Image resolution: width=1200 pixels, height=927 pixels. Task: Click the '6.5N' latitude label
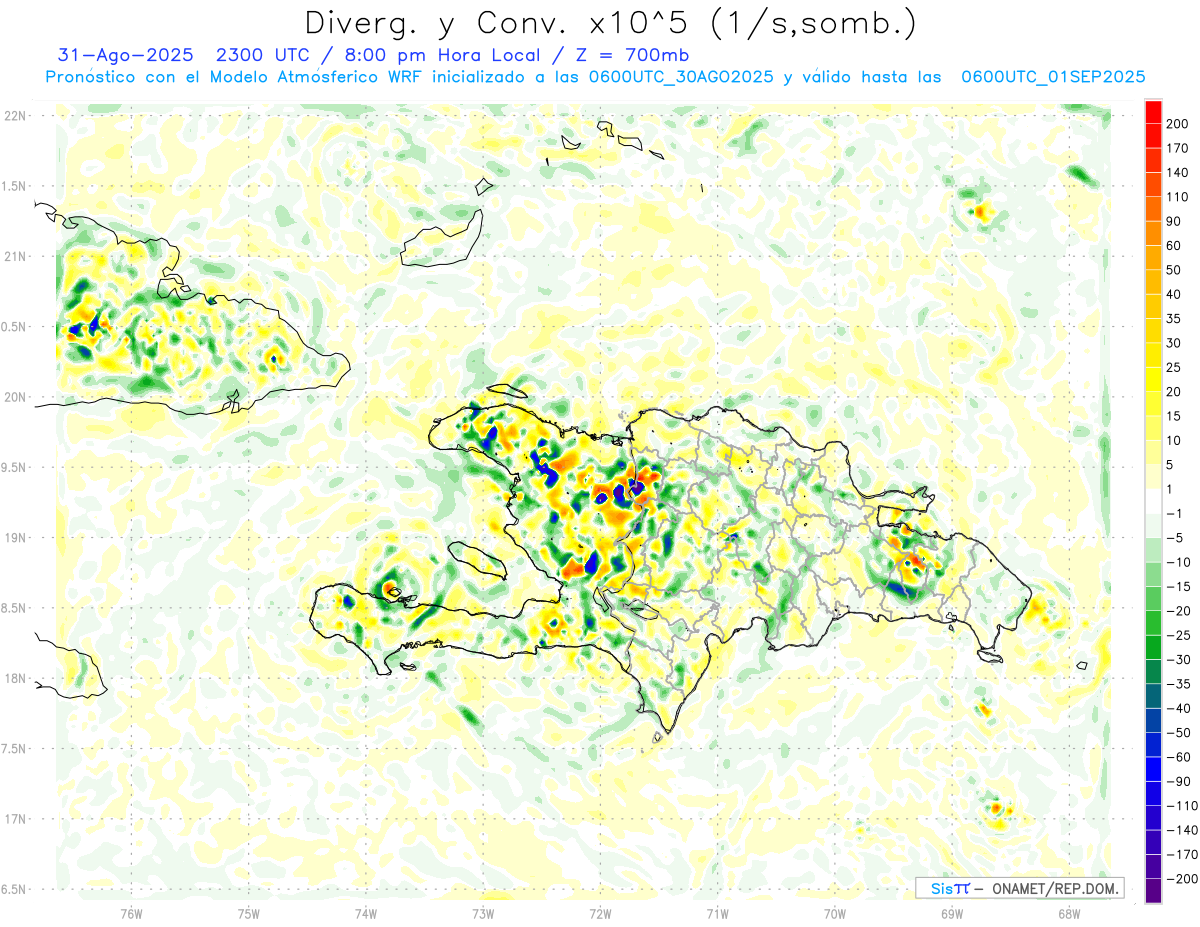(14, 889)
